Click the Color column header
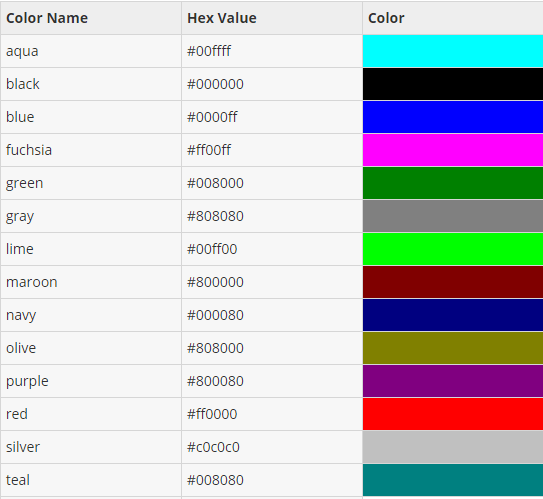543x499 pixels. tap(453, 18)
